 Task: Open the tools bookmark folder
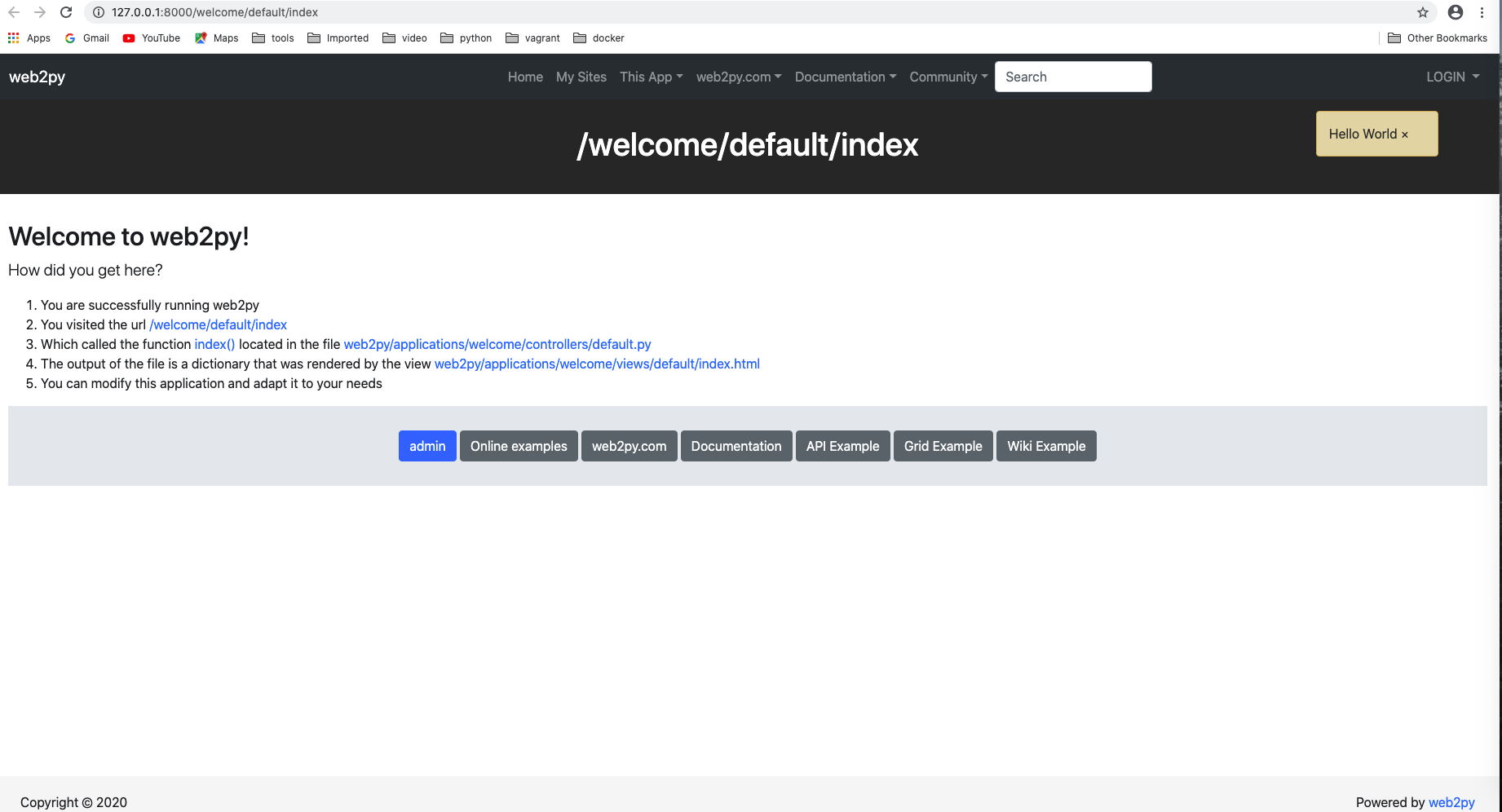pos(273,38)
